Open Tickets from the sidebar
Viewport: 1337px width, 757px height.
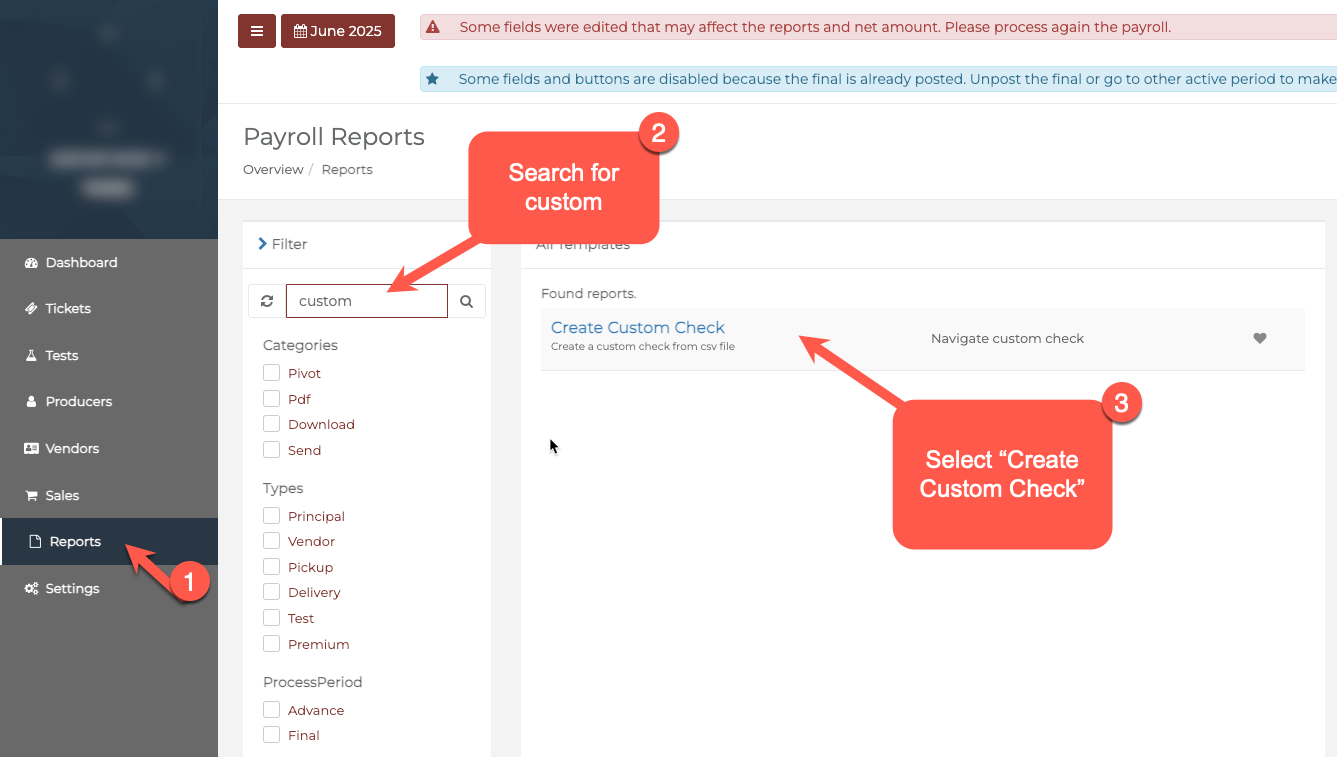[109, 309]
